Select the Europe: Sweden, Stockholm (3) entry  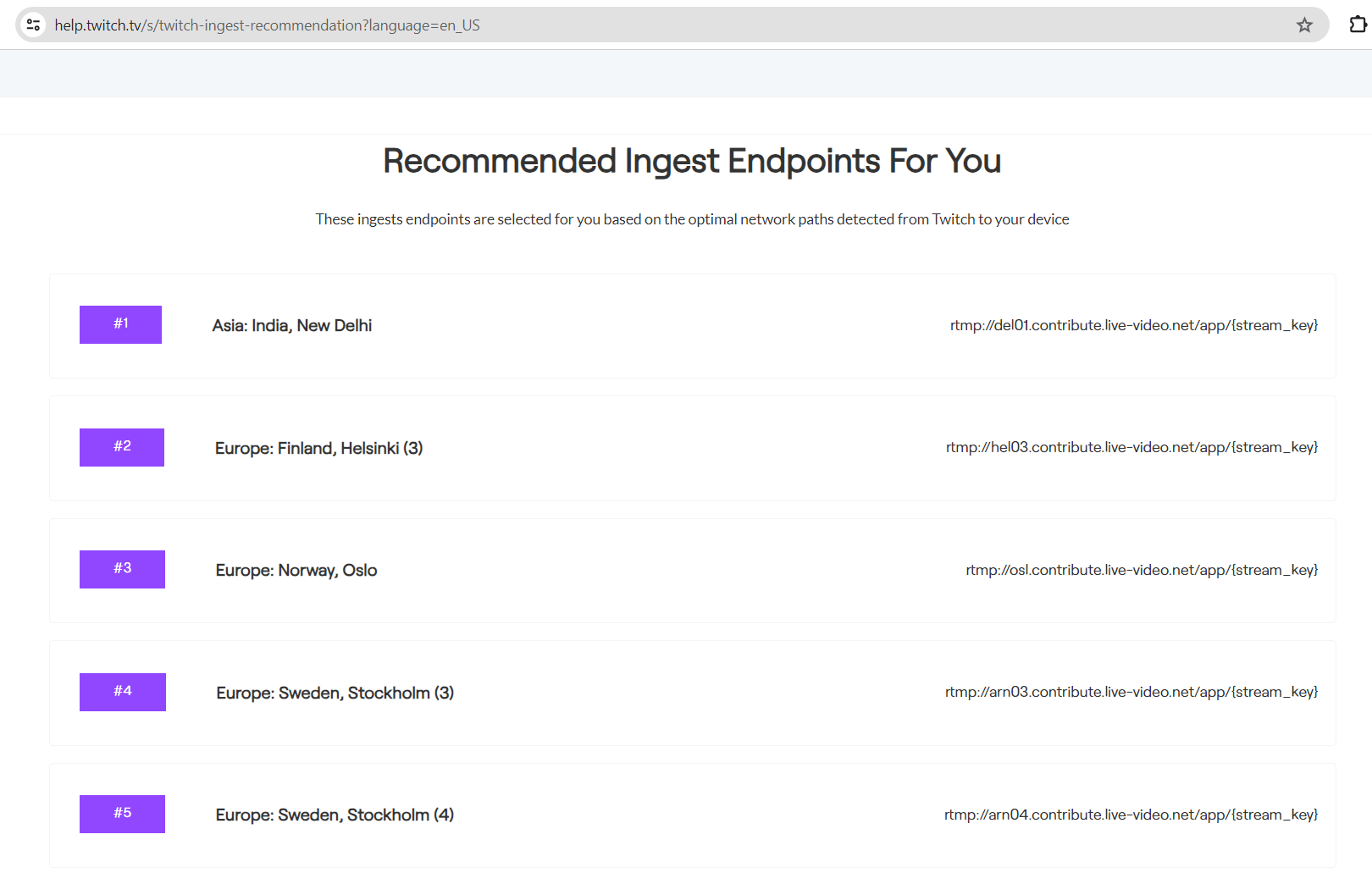pyautogui.click(x=335, y=693)
